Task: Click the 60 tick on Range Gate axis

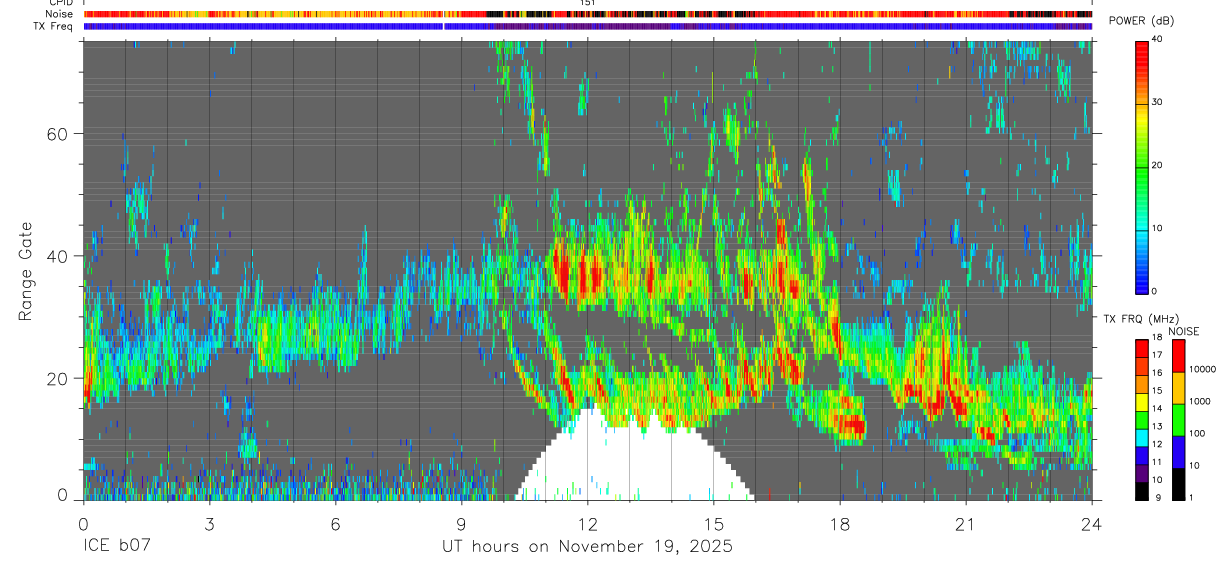Action: [x=59, y=133]
